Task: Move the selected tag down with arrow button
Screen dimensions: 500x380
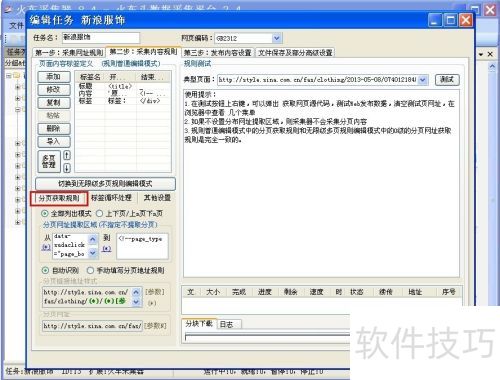Action: click(67, 168)
